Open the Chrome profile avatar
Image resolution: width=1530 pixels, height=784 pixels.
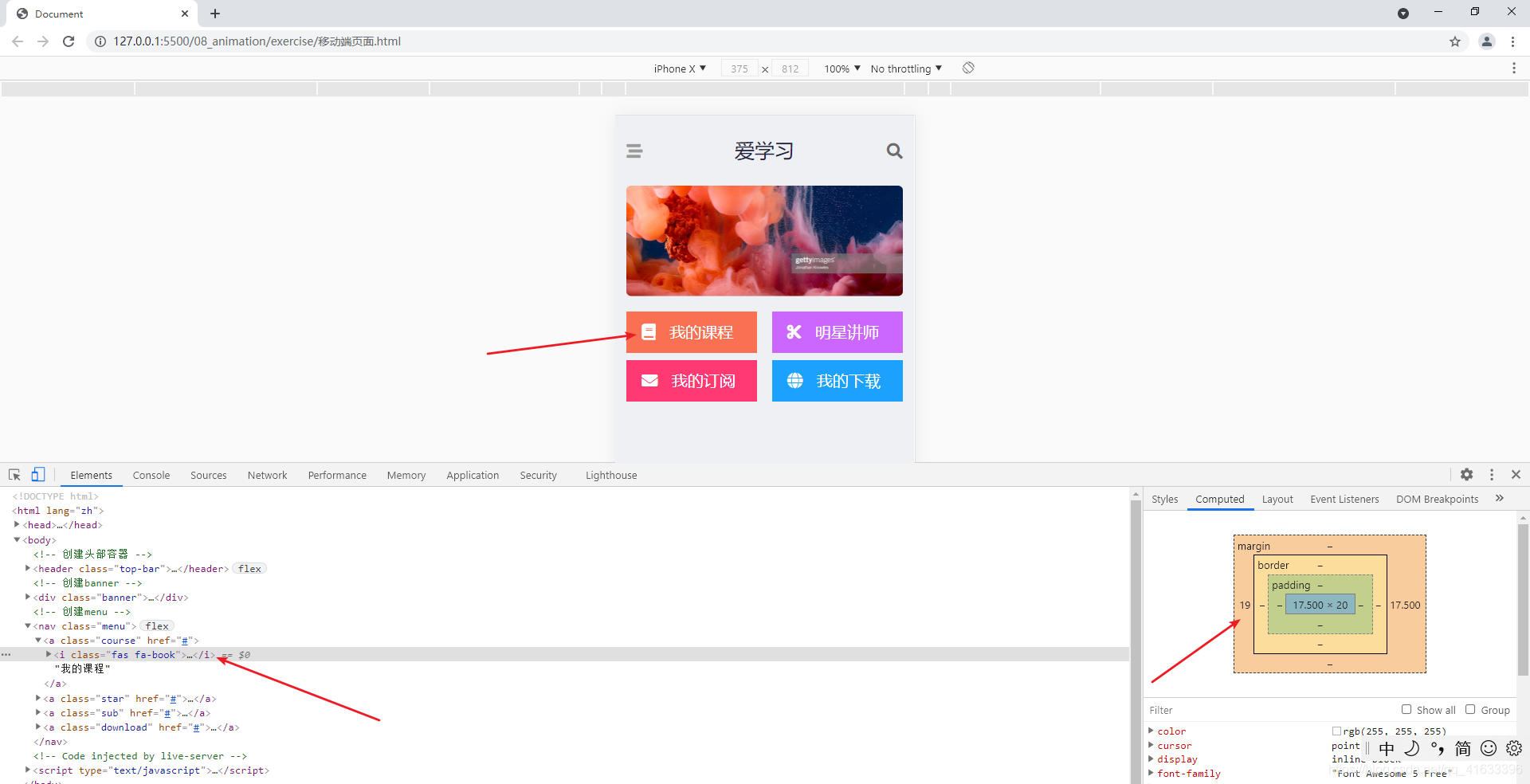tap(1487, 41)
